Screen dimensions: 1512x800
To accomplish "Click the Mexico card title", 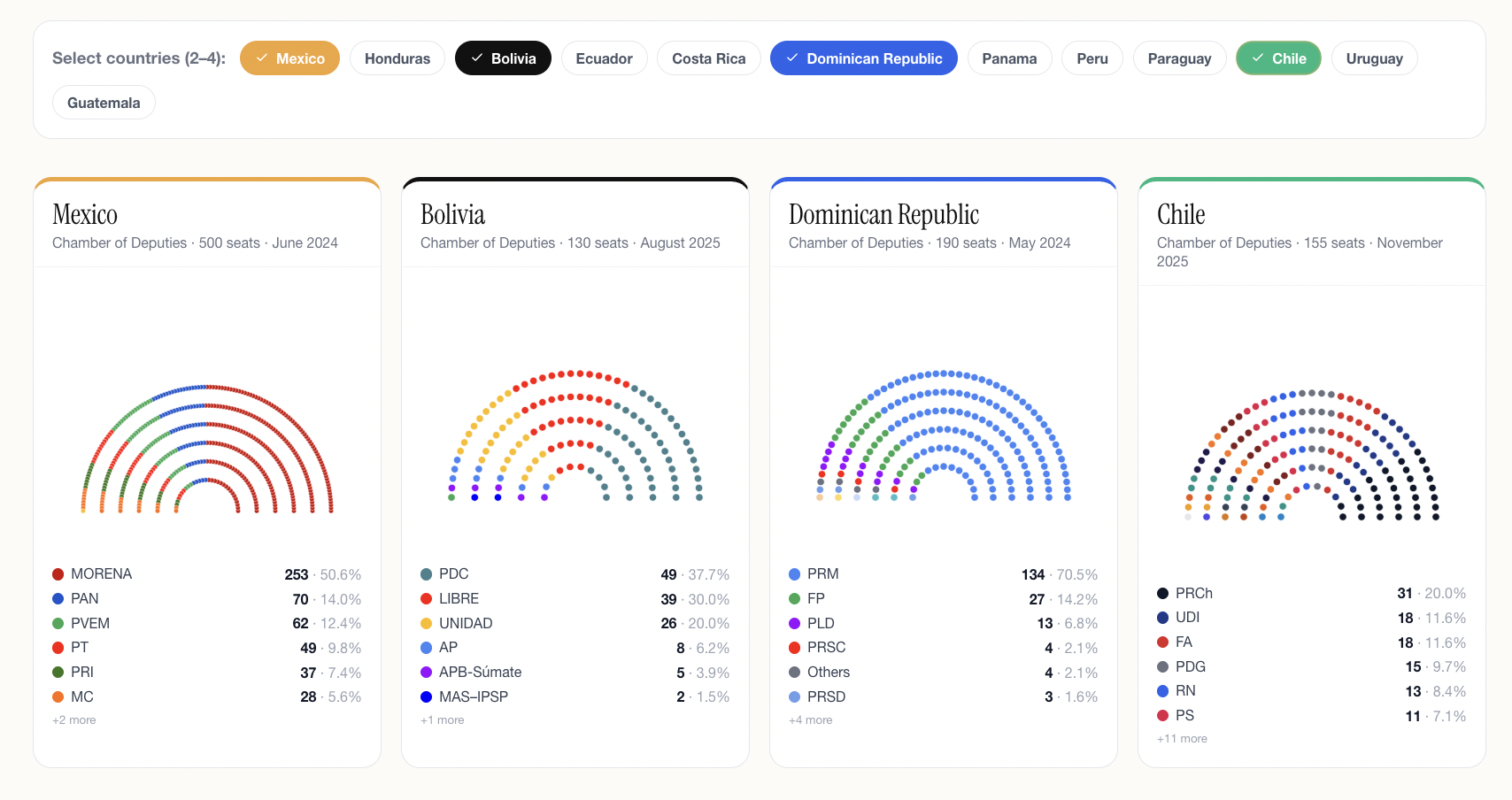I will [x=85, y=214].
